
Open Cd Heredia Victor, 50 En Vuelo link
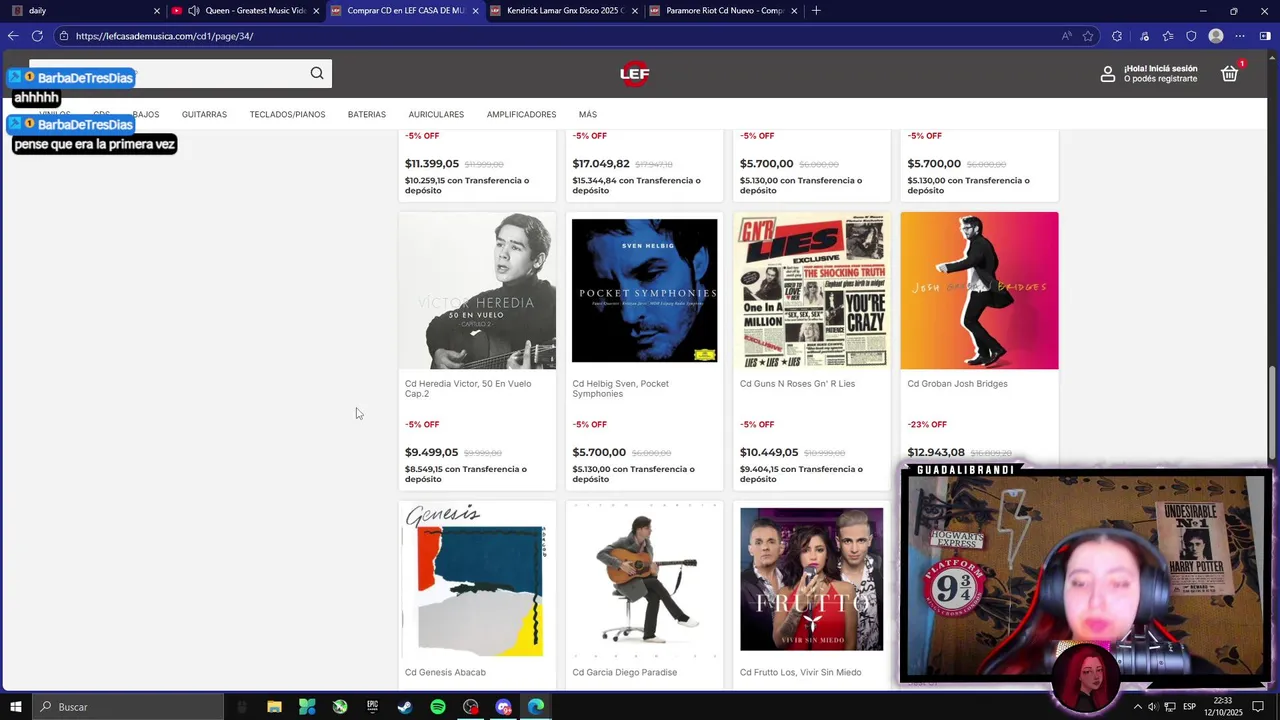pos(468,389)
